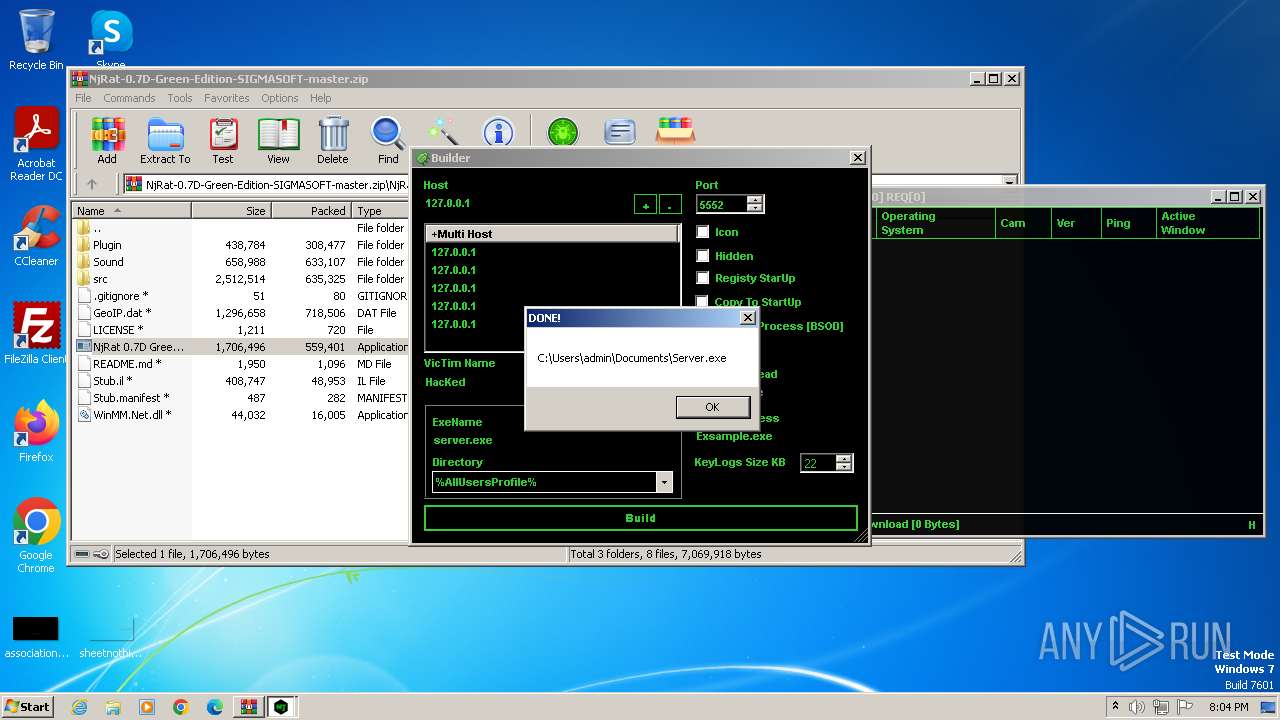The width and height of the screenshot is (1280, 720).
Task: Click the SFX colorful books box icon
Action: click(x=675, y=131)
